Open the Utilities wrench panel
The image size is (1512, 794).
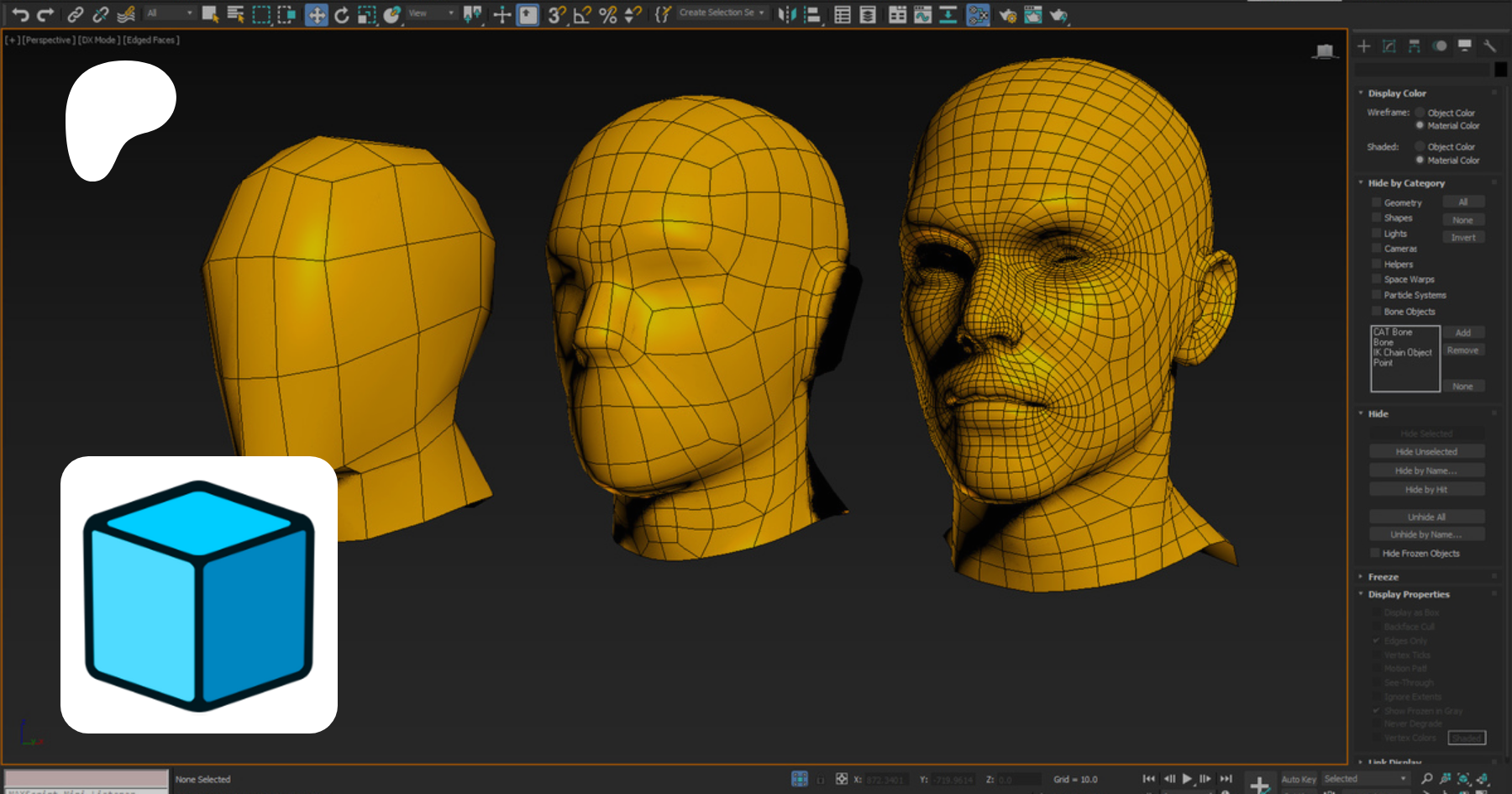(1489, 46)
